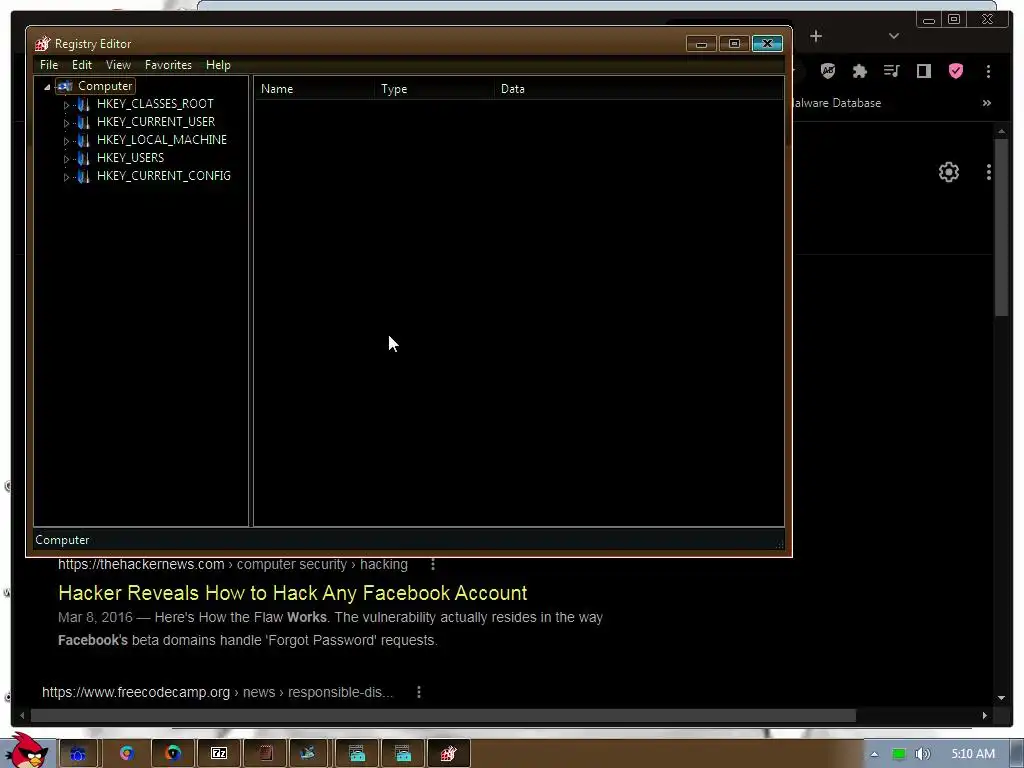Image resolution: width=1024 pixels, height=768 pixels.
Task: Select HKEY_CLASSES_ROOT in the tree
Action: click(x=155, y=104)
